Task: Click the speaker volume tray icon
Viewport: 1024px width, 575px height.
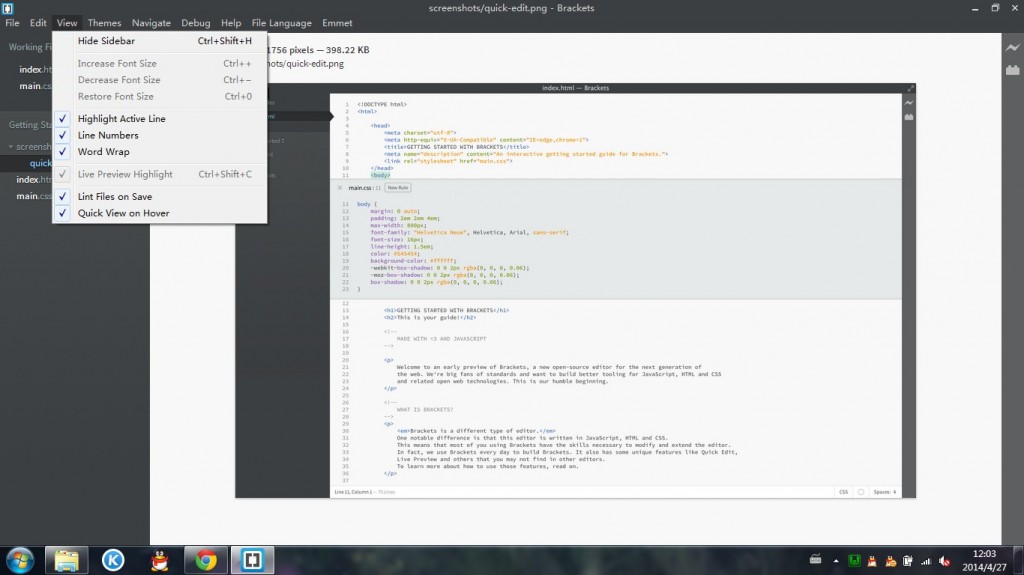Action: (944, 561)
